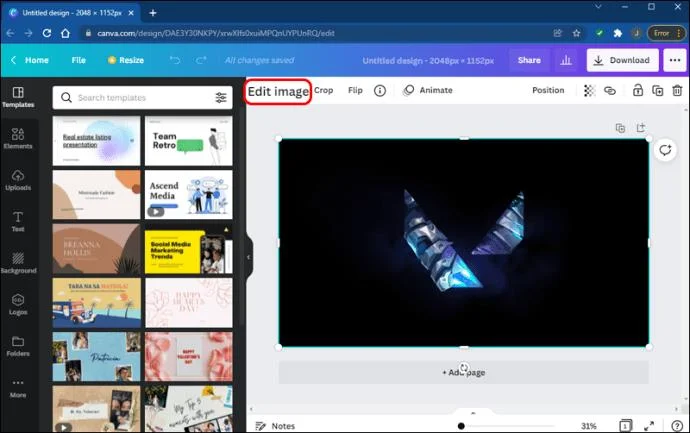
Task: Open the Background panel icon
Action: pos(18,263)
